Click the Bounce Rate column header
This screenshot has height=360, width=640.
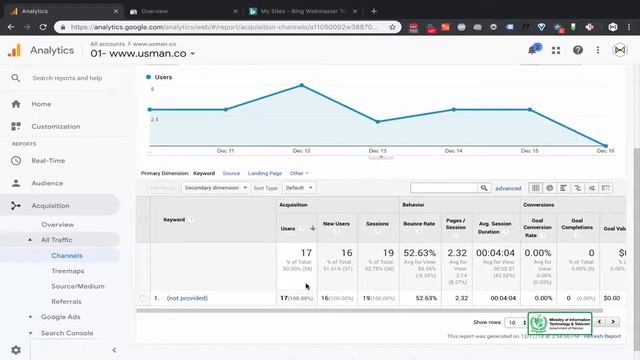tap(419, 224)
